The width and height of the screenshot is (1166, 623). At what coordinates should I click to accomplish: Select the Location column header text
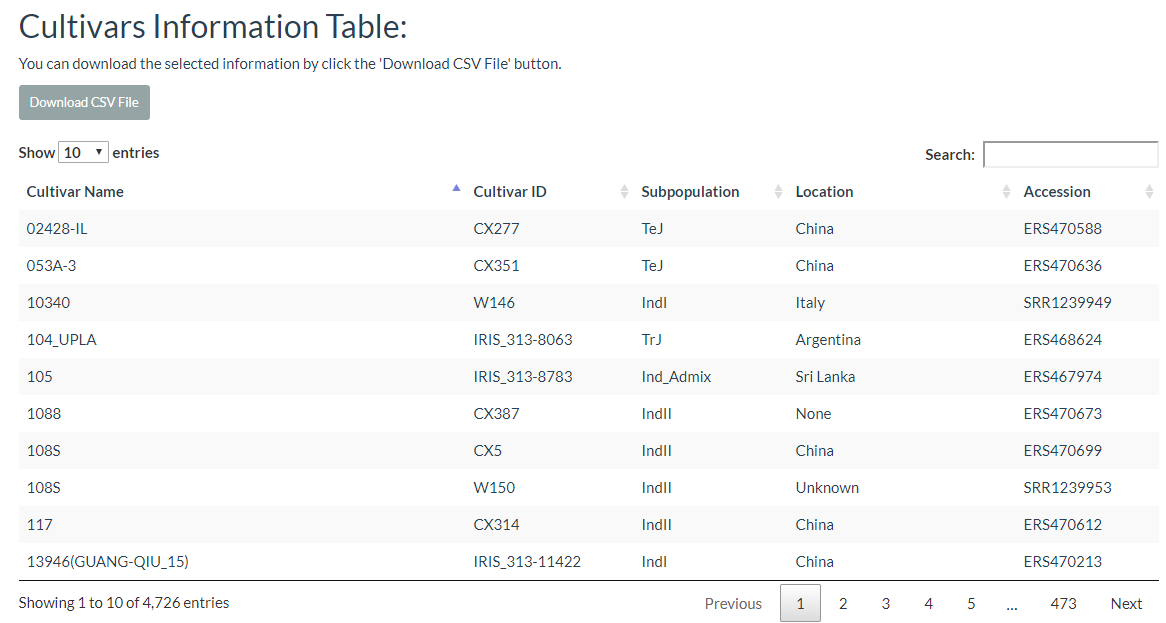pos(824,192)
